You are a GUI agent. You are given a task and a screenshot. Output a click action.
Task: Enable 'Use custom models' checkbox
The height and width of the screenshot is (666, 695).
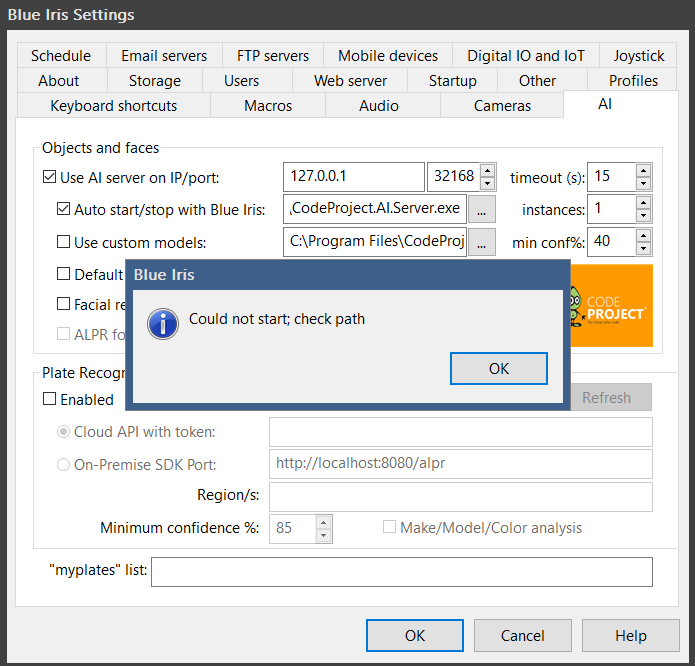[63, 241]
